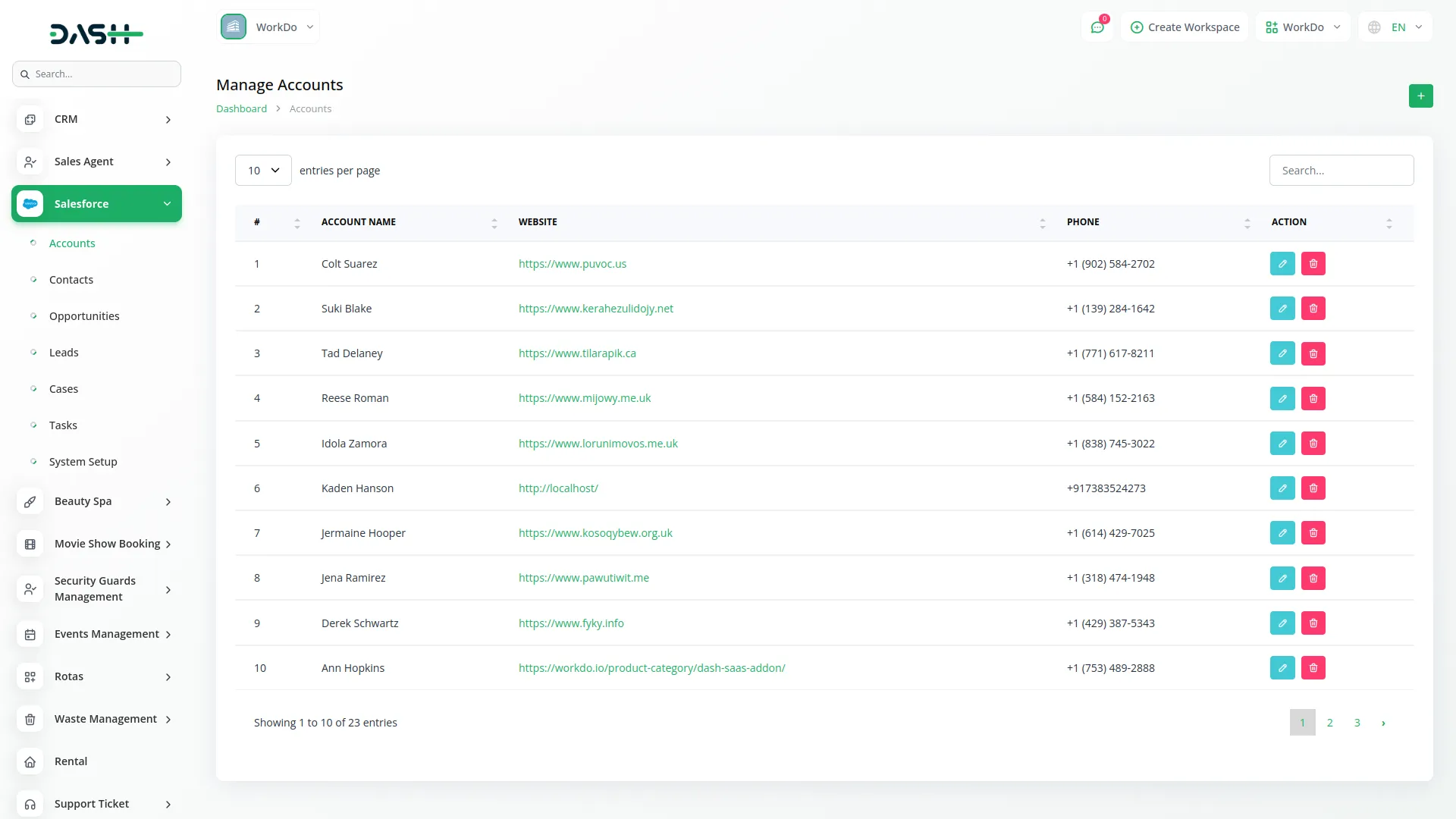Image resolution: width=1456 pixels, height=819 pixels.
Task: Open the Movie Show Booking sidebar icon
Action: (x=30, y=544)
